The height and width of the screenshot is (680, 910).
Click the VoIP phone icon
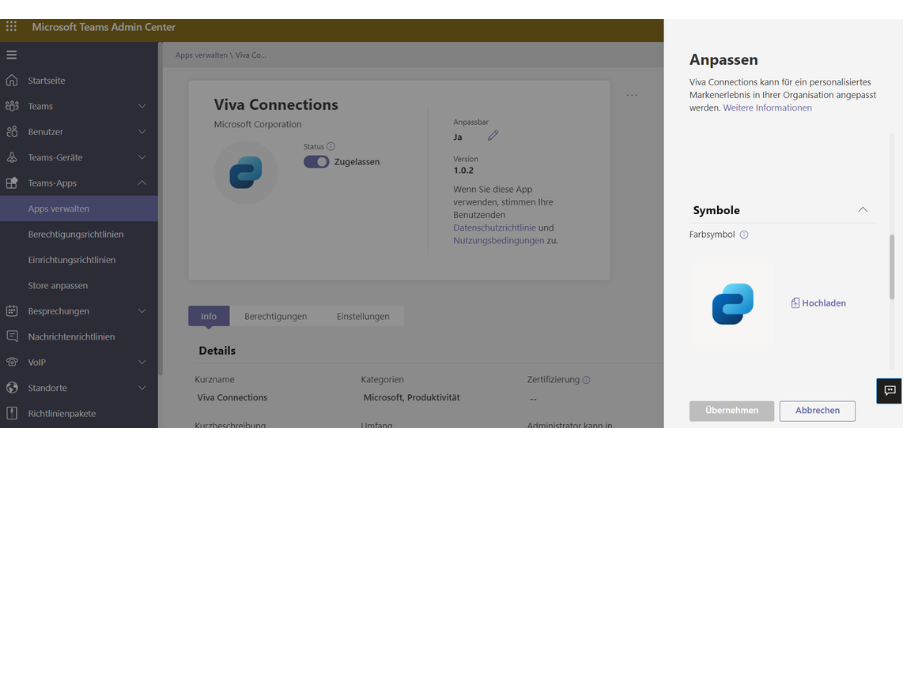12,362
